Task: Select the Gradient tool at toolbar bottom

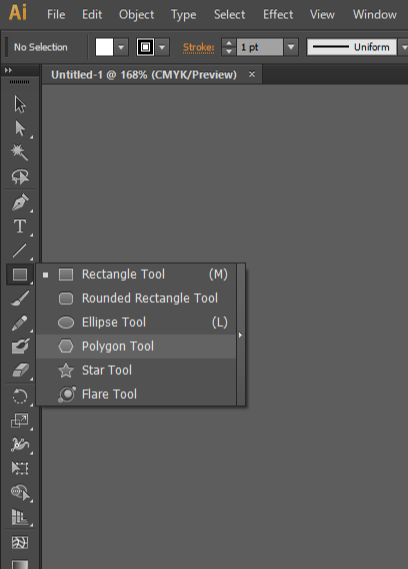Action: click(20, 564)
